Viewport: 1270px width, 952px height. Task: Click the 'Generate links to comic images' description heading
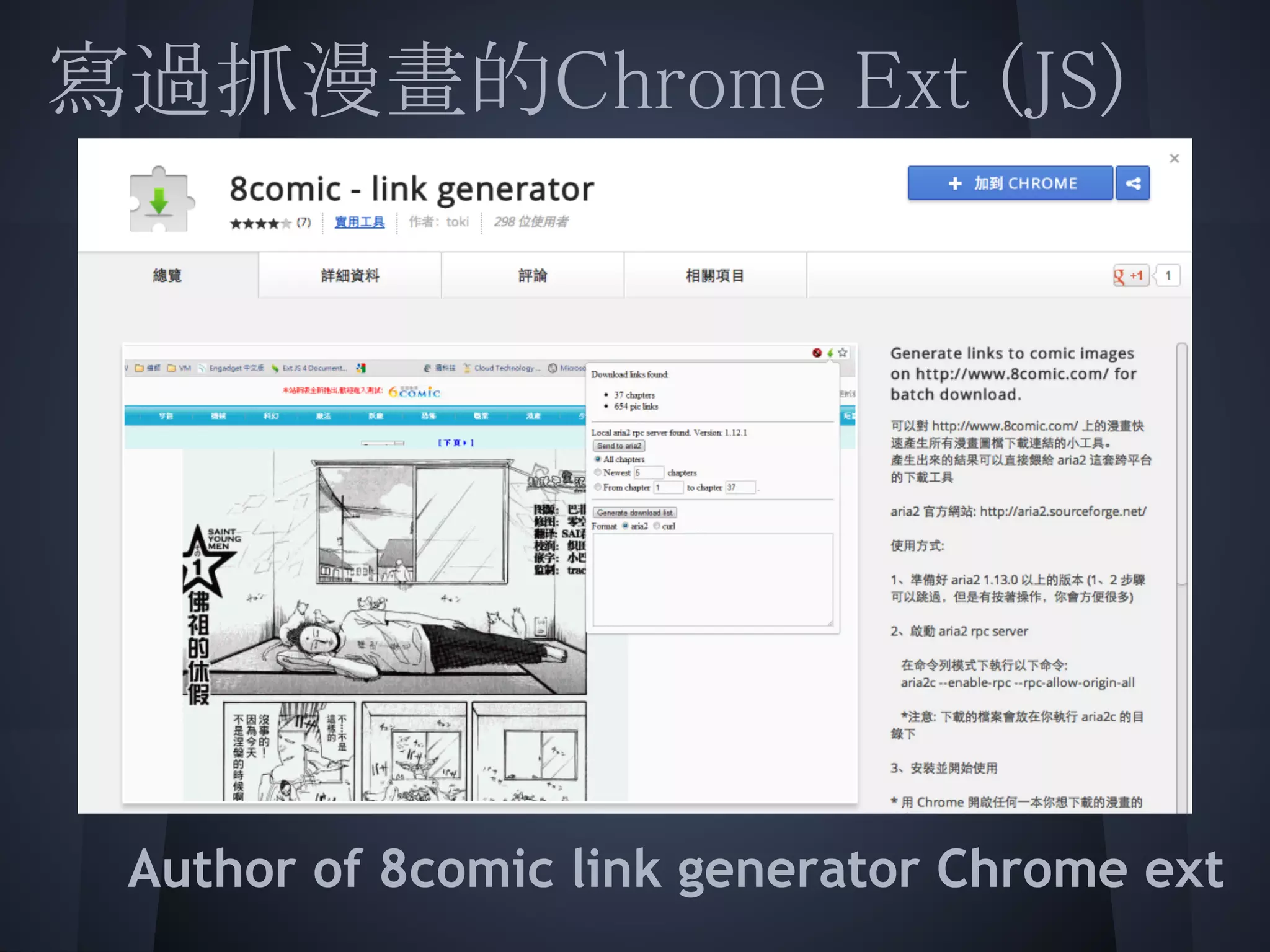[x=1014, y=374]
